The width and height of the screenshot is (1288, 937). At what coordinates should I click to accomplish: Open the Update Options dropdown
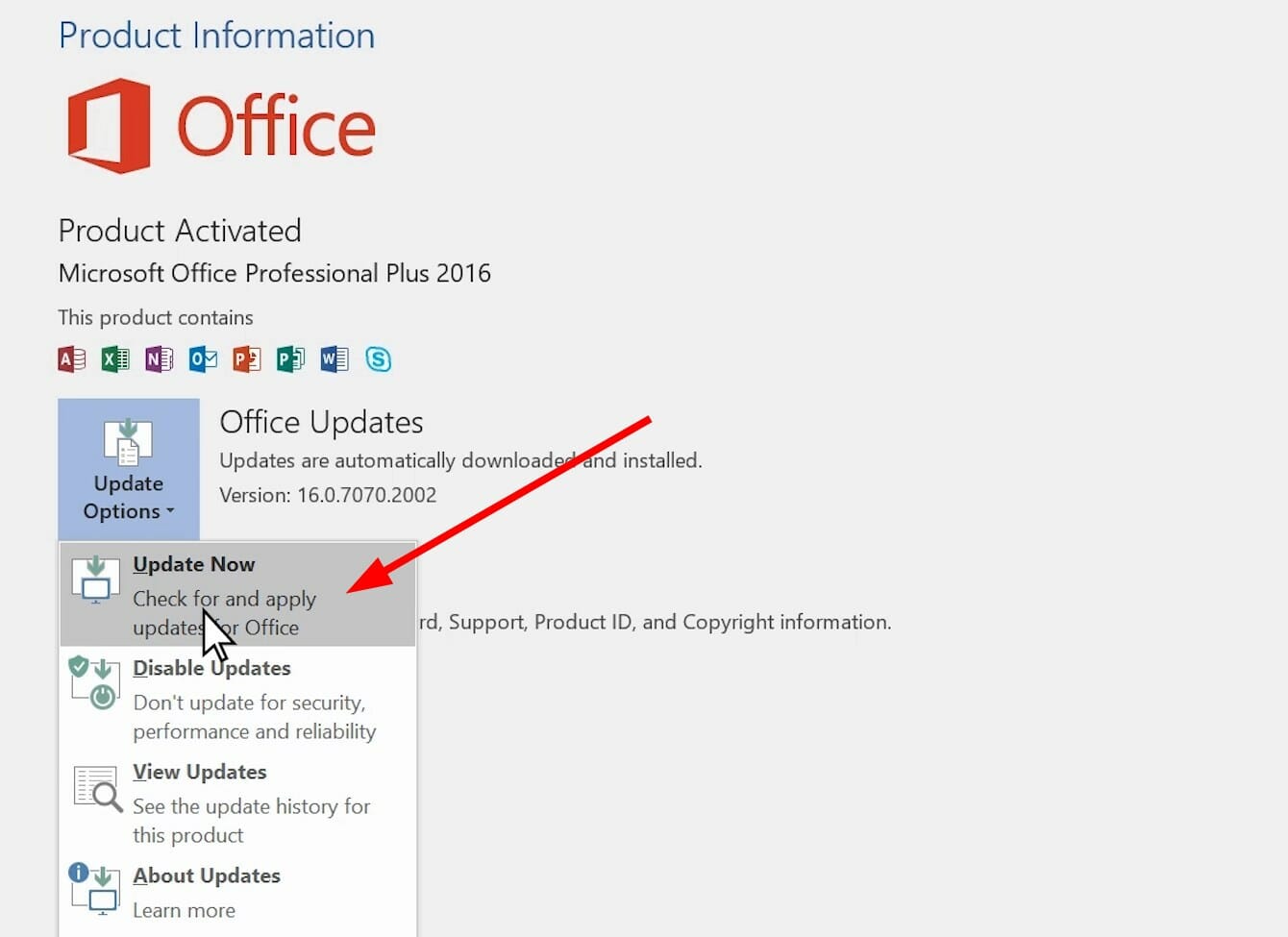click(x=129, y=469)
